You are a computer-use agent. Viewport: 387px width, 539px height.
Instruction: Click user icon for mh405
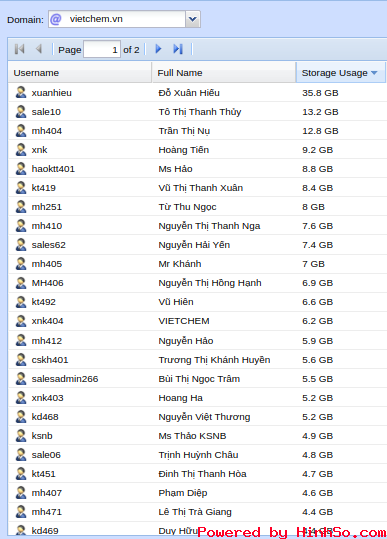(x=21, y=263)
